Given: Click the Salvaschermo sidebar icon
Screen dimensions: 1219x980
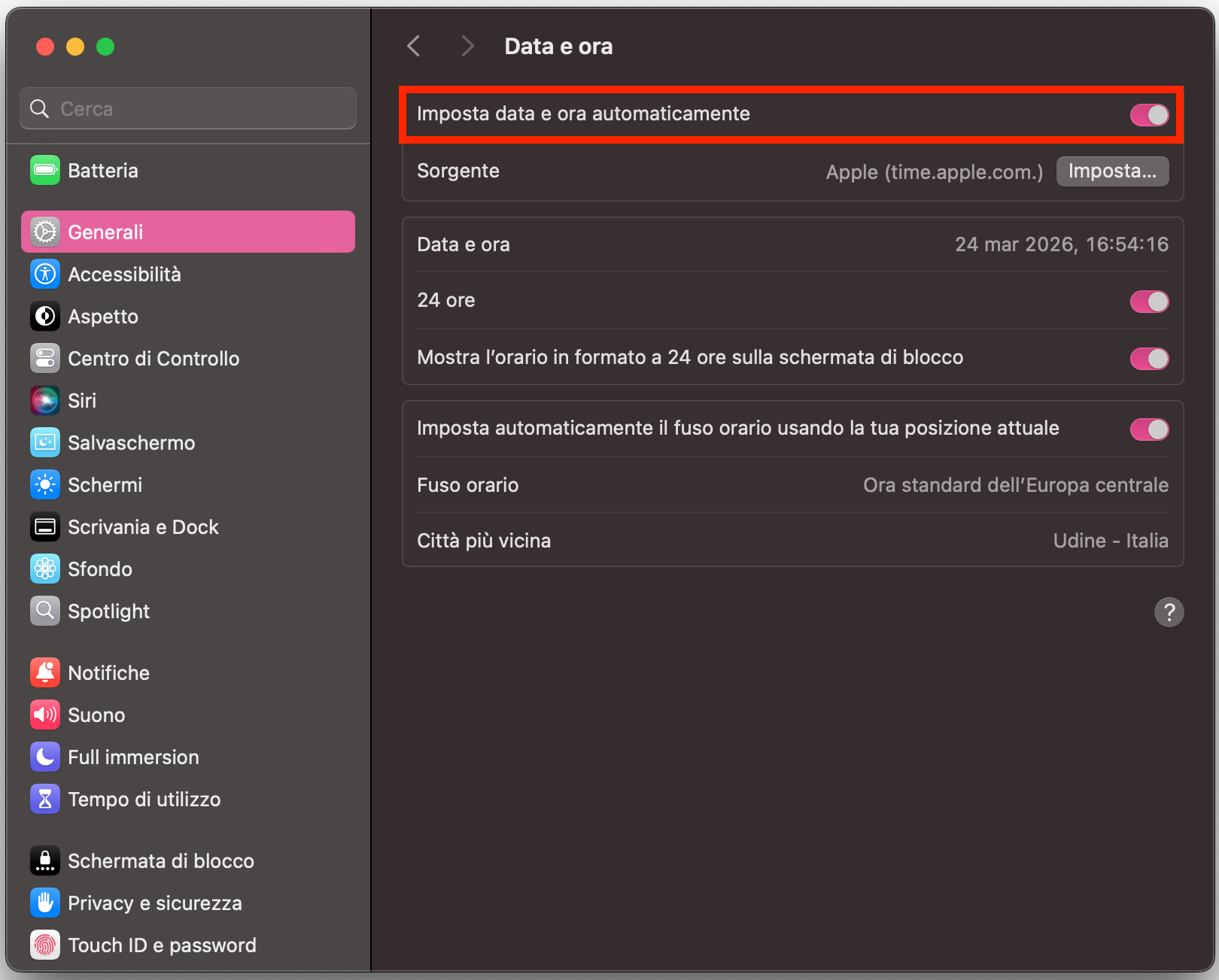Looking at the screenshot, I should click(x=44, y=442).
